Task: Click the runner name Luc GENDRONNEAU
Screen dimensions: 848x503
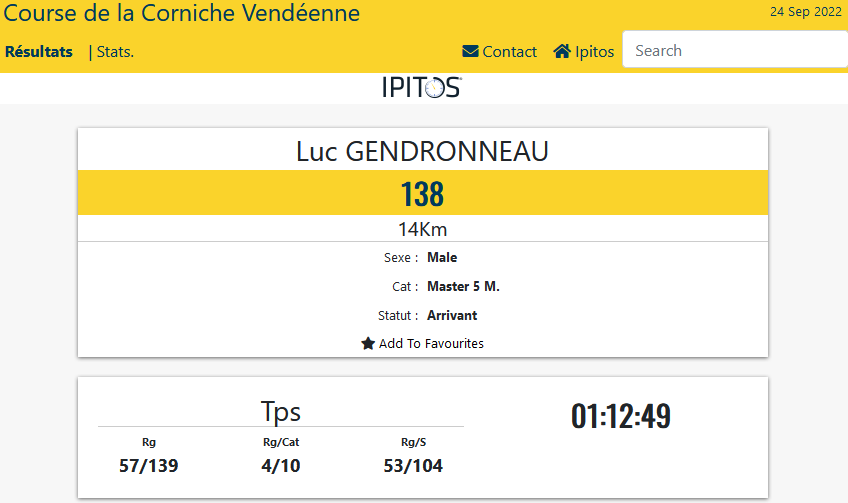Action: (x=422, y=151)
